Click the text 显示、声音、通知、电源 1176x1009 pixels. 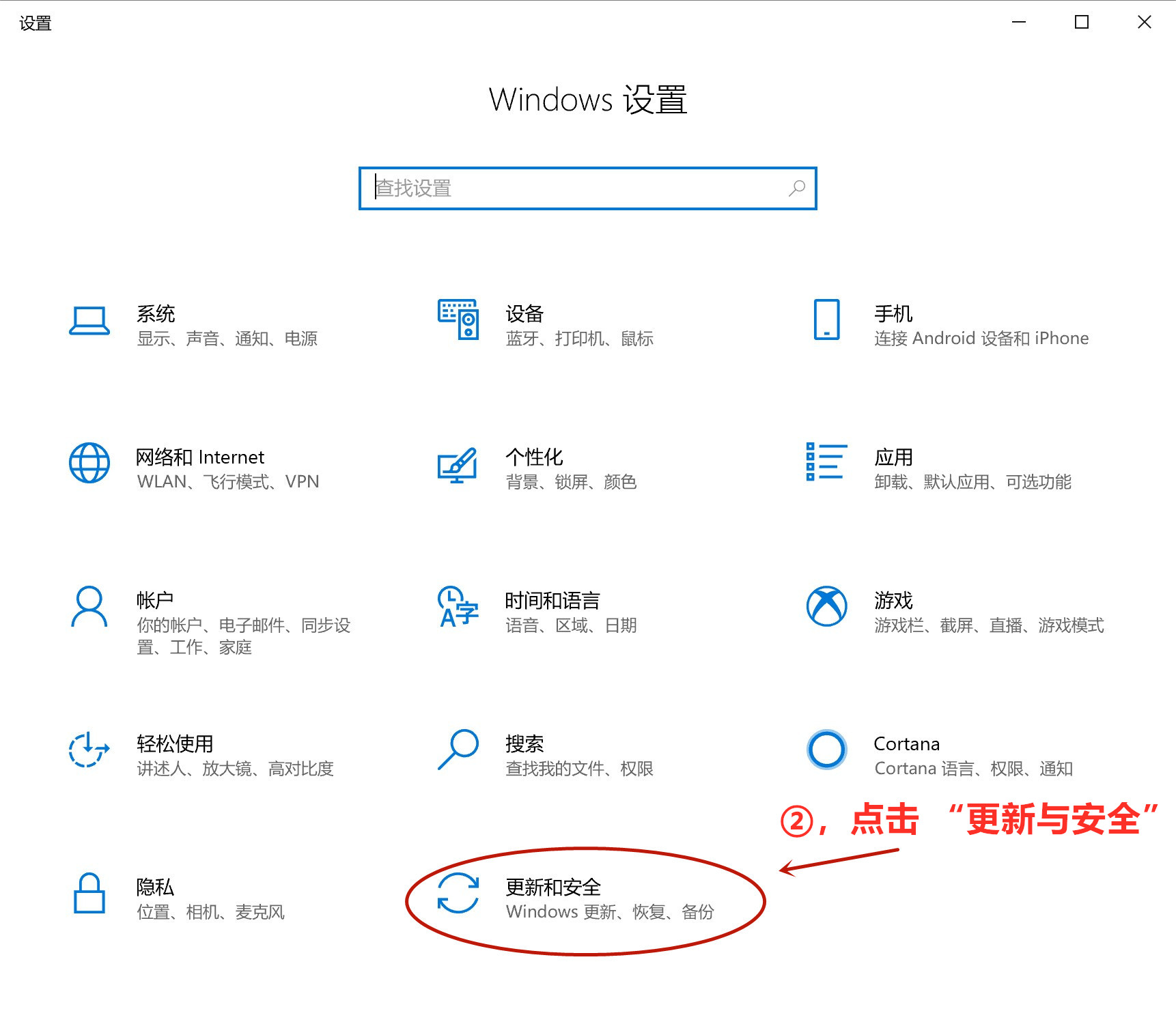coord(227,339)
